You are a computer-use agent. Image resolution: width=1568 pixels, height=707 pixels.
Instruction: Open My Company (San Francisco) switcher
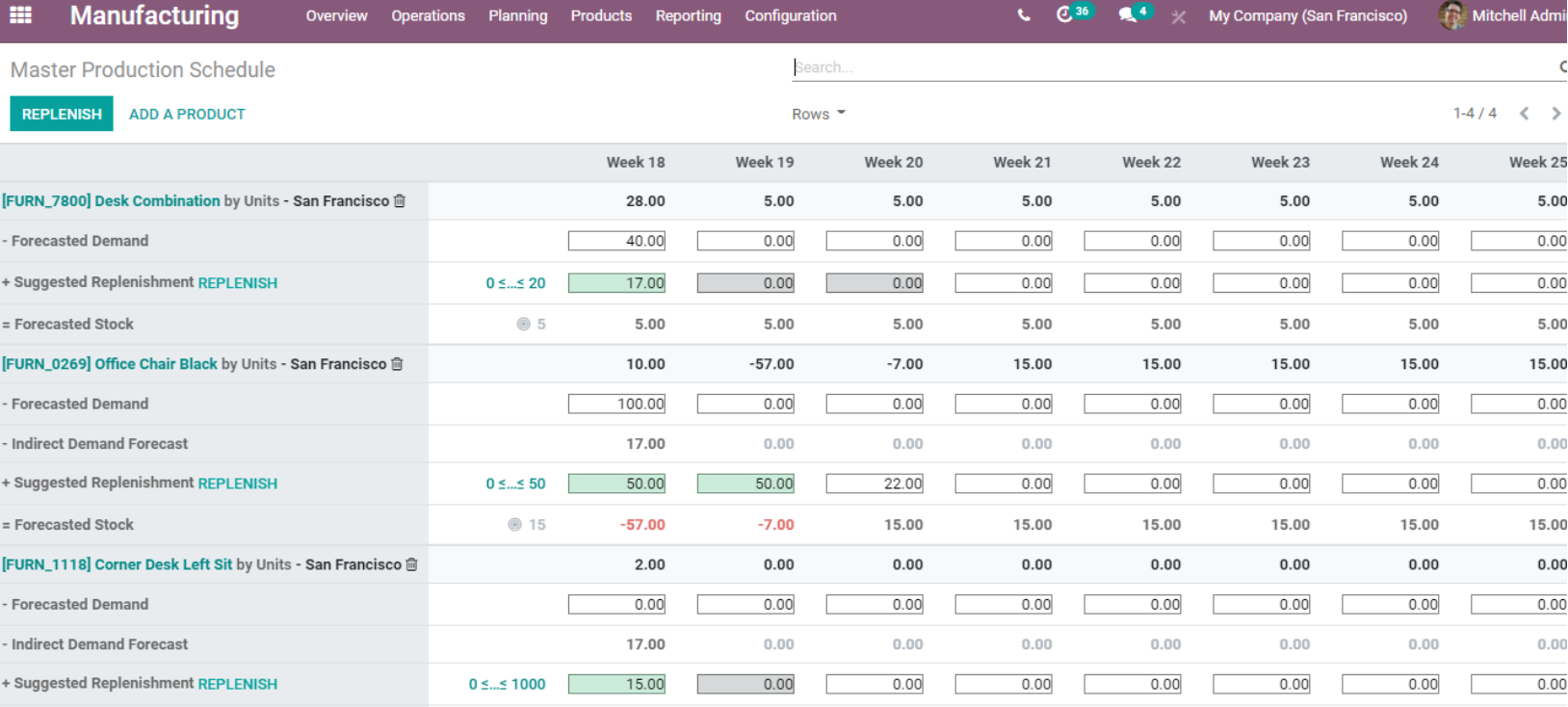1308,15
